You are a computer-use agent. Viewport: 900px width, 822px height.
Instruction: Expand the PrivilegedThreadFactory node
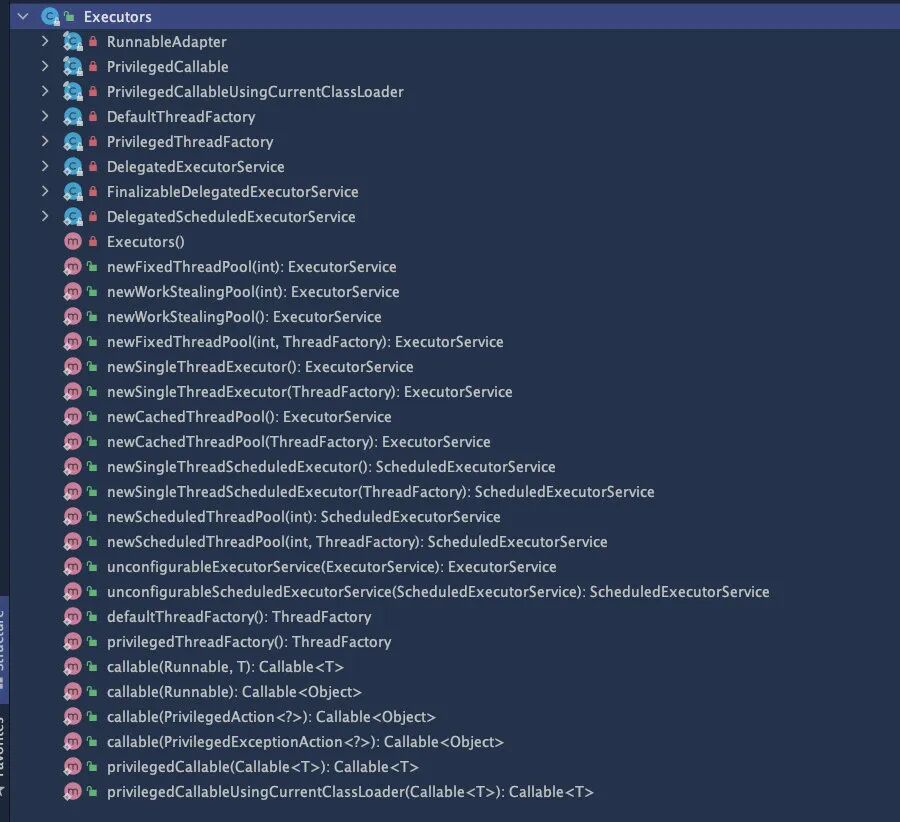(x=45, y=142)
